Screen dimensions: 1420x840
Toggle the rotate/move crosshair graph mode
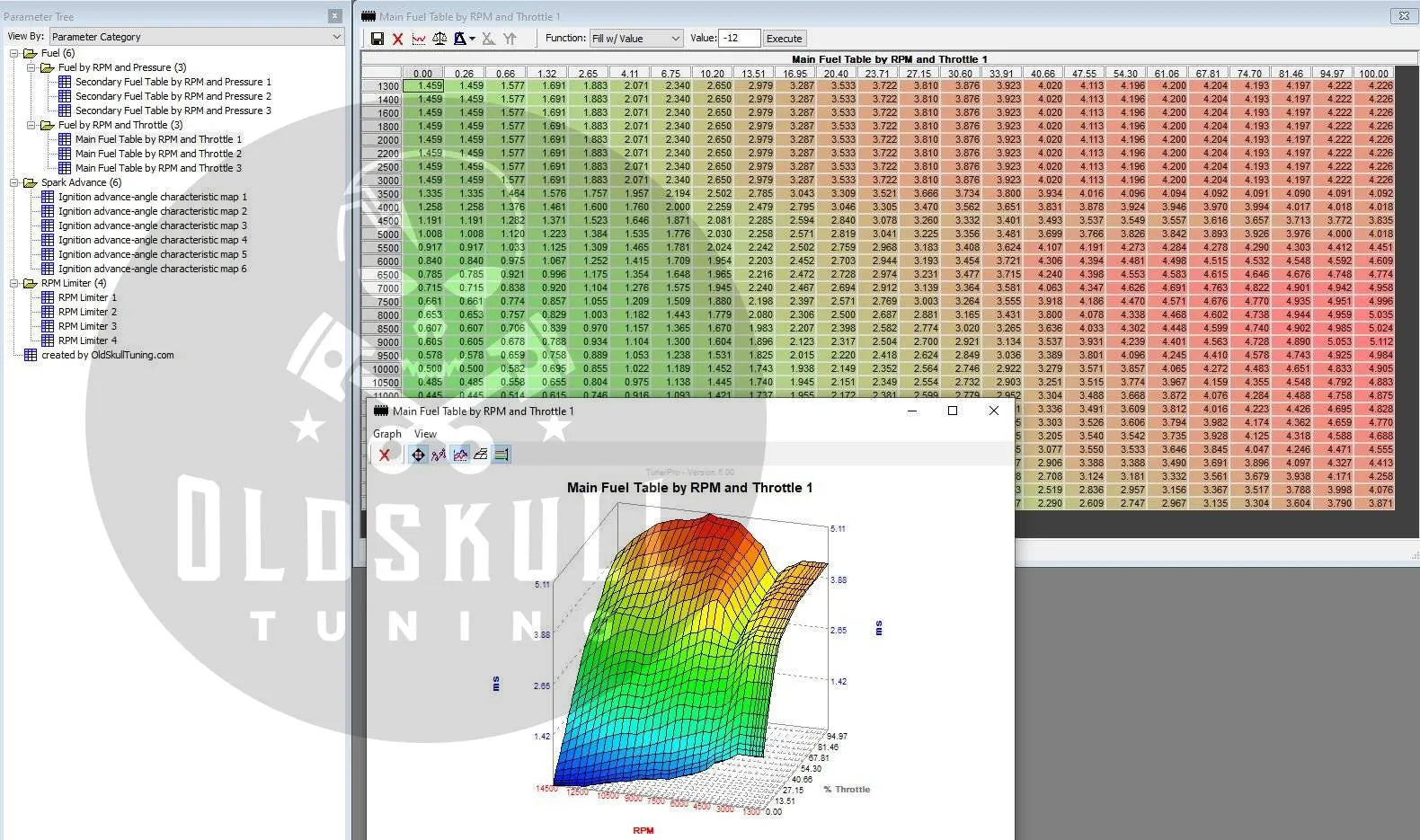(418, 455)
